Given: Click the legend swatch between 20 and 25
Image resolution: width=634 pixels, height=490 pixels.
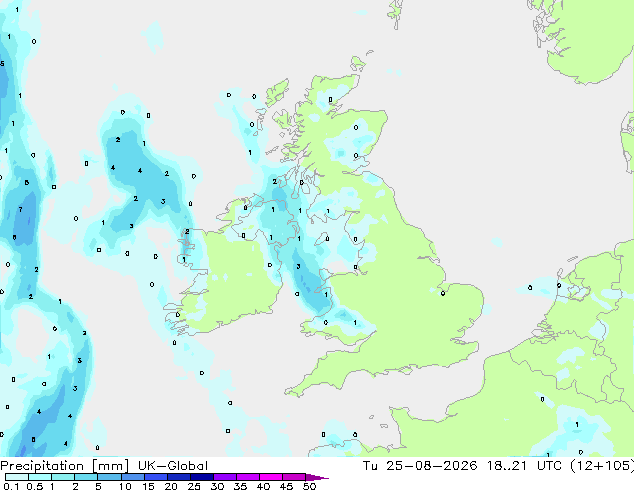Looking at the screenshot, I should point(178,477).
